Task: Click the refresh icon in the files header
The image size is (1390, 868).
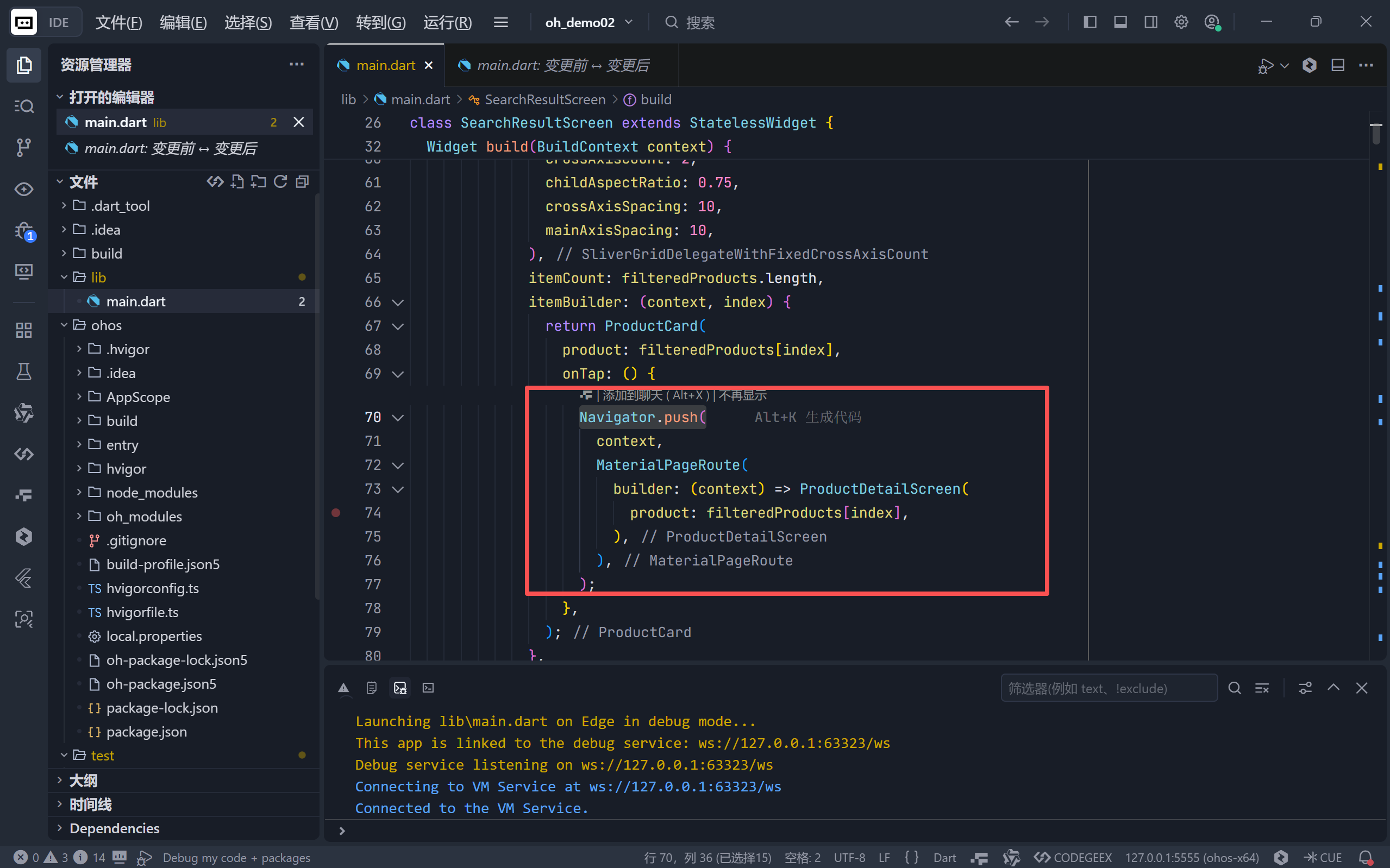Action: tap(280, 182)
